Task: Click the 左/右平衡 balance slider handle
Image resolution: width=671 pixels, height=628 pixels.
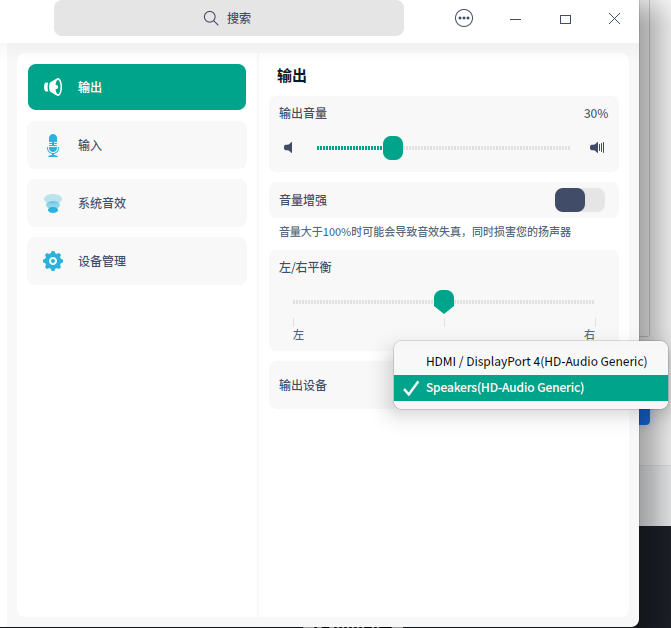Action: [x=444, y=302]
